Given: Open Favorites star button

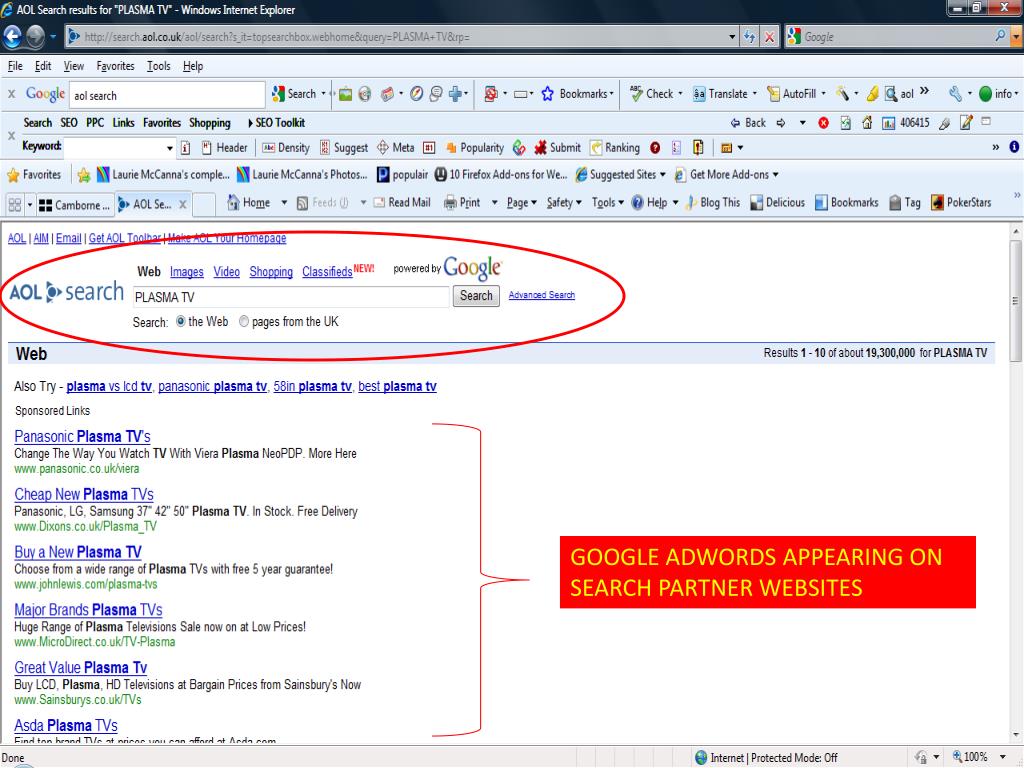Looking at the screenshot, I should (34, 174).
